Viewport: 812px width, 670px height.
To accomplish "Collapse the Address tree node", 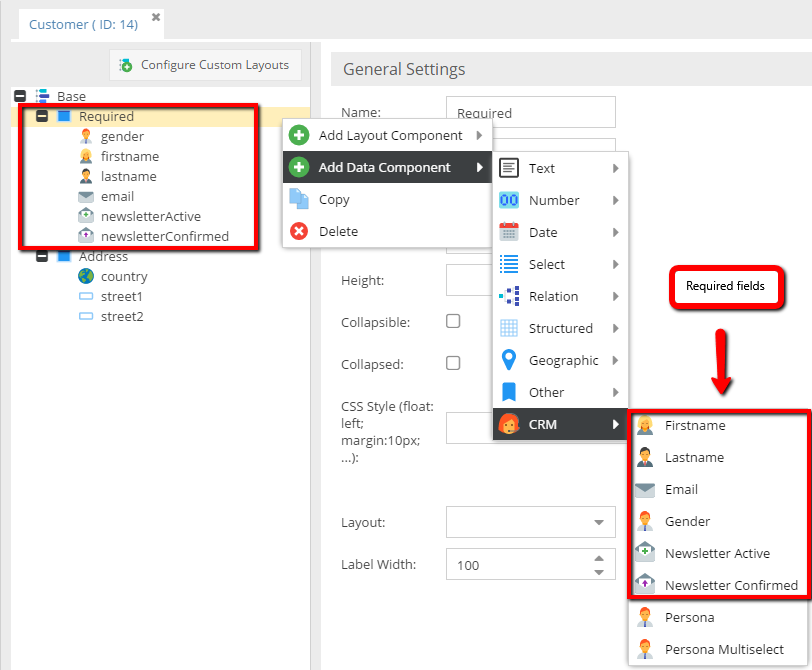I will (42, 256).
